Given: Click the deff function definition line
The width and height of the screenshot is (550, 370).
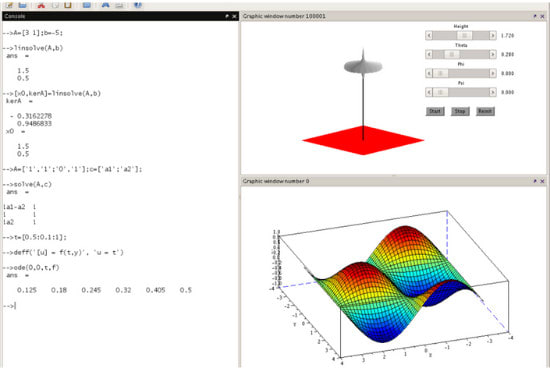Looking at the screenshot, I should pos(63,252).
